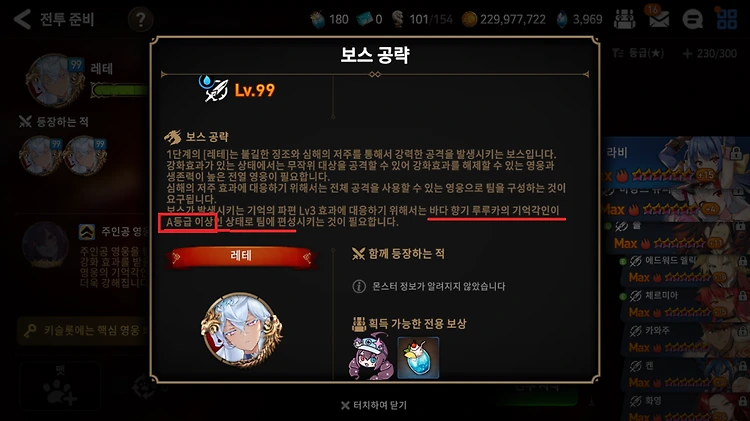Open the help question mark icon
This screenshot has height=421, width=750.
coord(140,20)
